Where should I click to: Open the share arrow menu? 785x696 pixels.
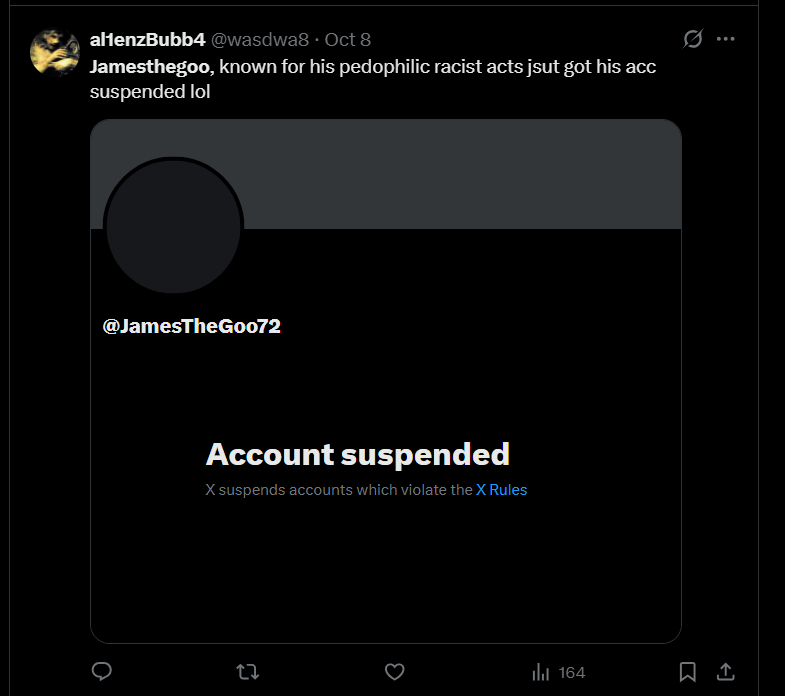727,671
